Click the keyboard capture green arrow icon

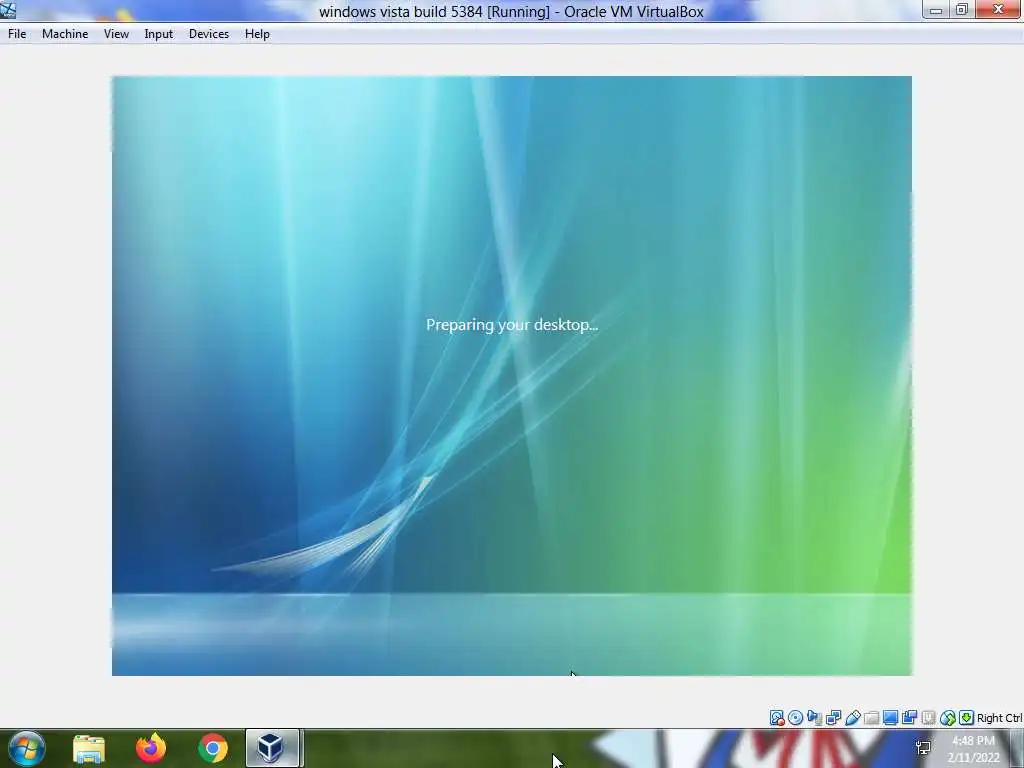(x=967, y=718)
